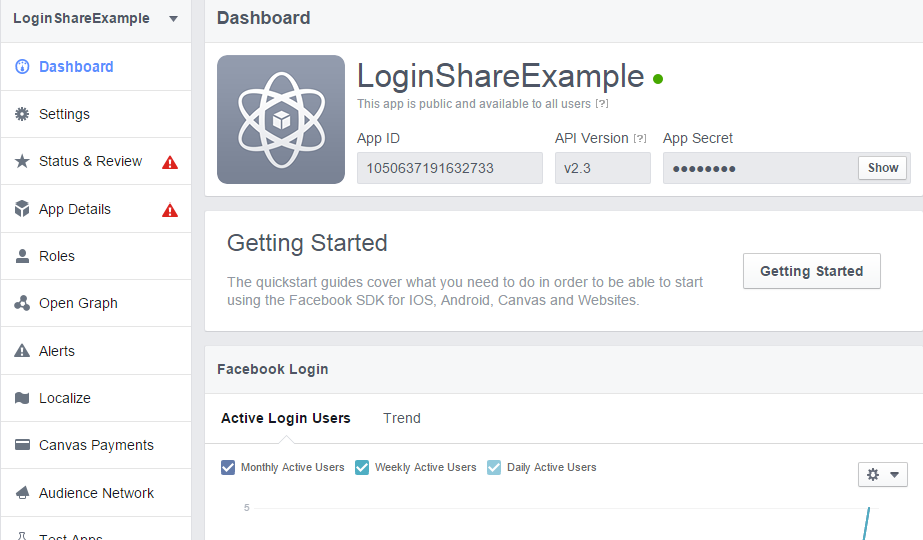Click the Canvas Payments card icon
This screenshot has width=923, height=540.
(x=22, y=445)
